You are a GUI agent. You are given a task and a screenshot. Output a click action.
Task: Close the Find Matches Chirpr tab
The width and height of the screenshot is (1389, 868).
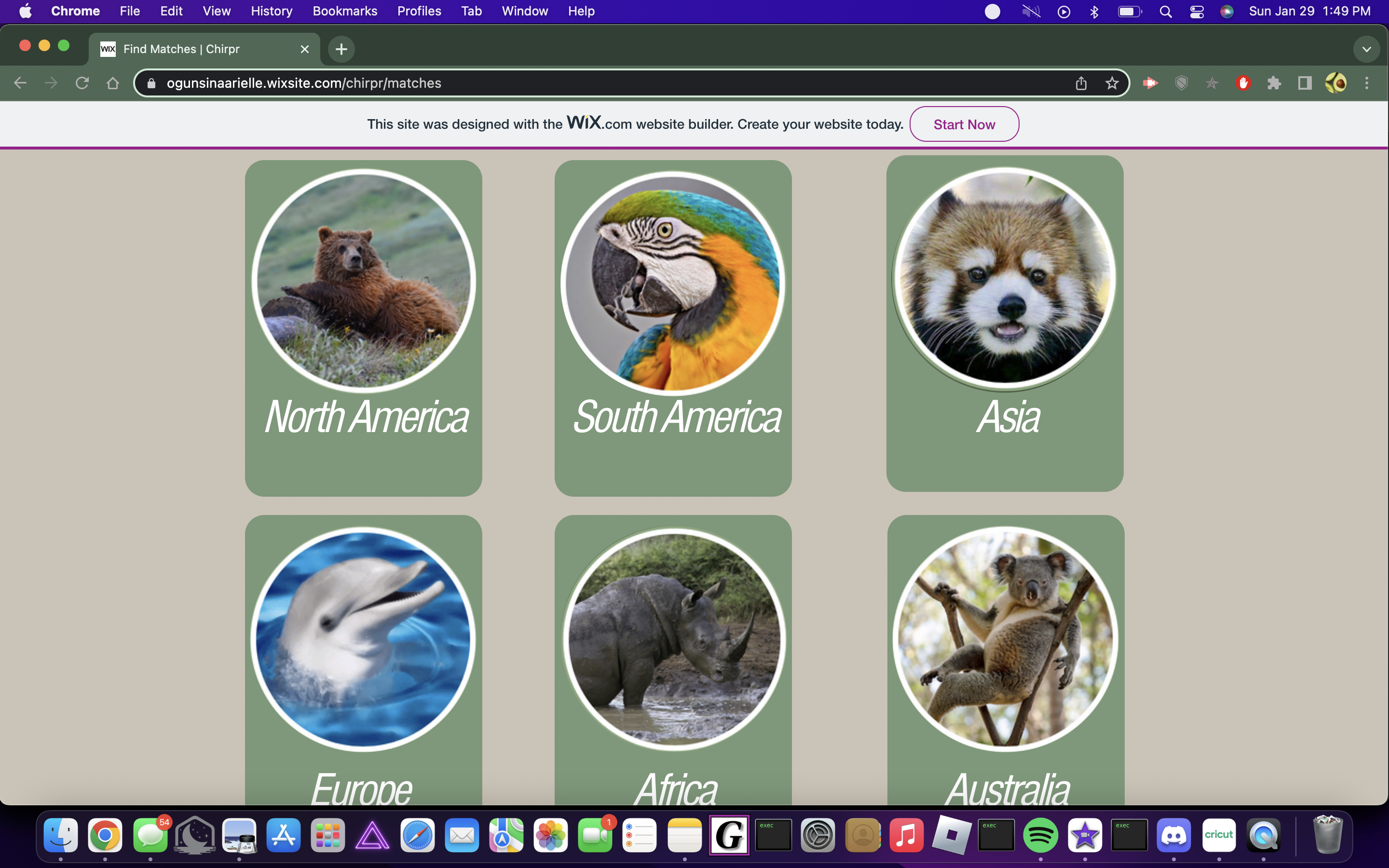(x=305, y=49)
